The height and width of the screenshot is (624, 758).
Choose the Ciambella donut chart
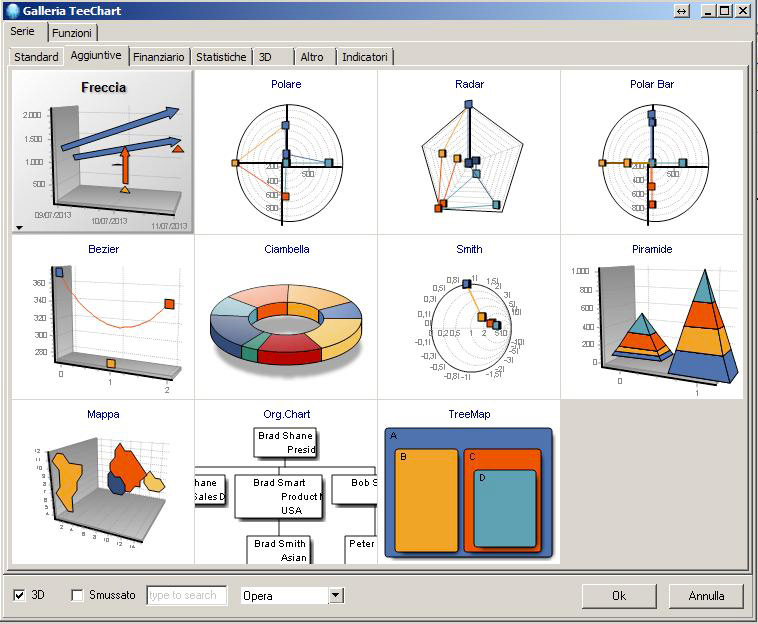(286, 317)
